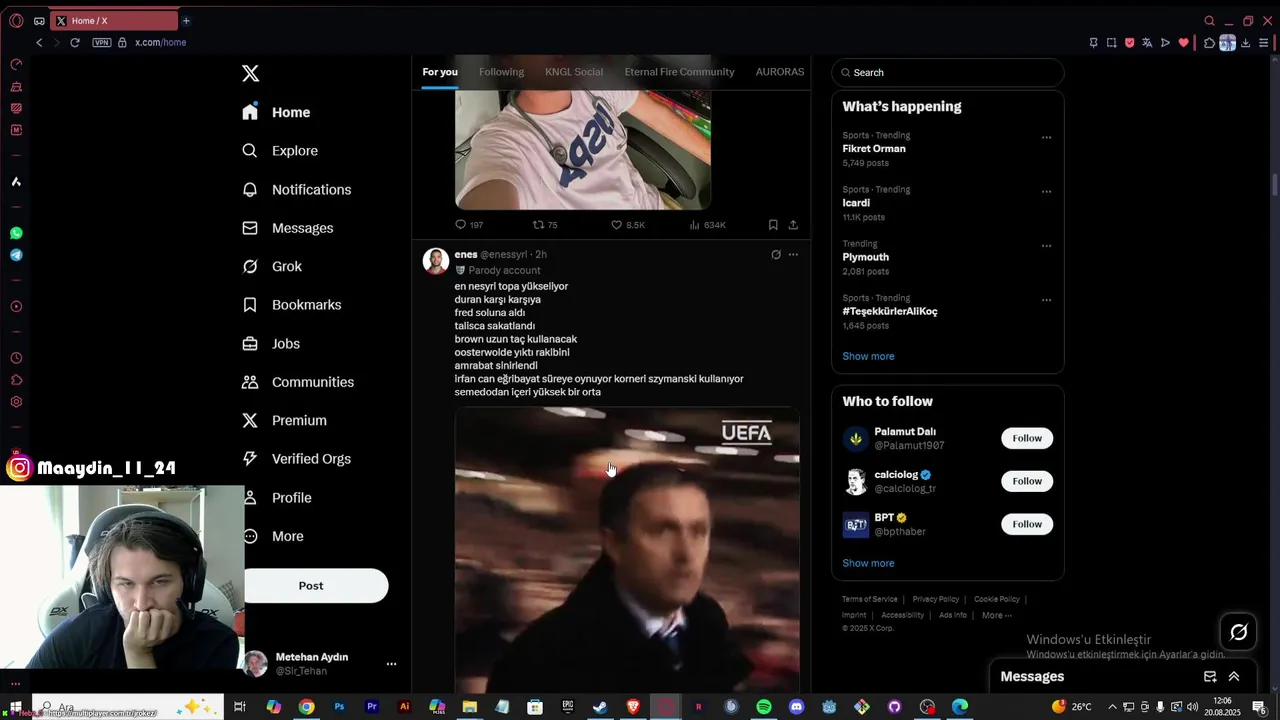Repost the post with 75 reposts

(x=545, y=225)
